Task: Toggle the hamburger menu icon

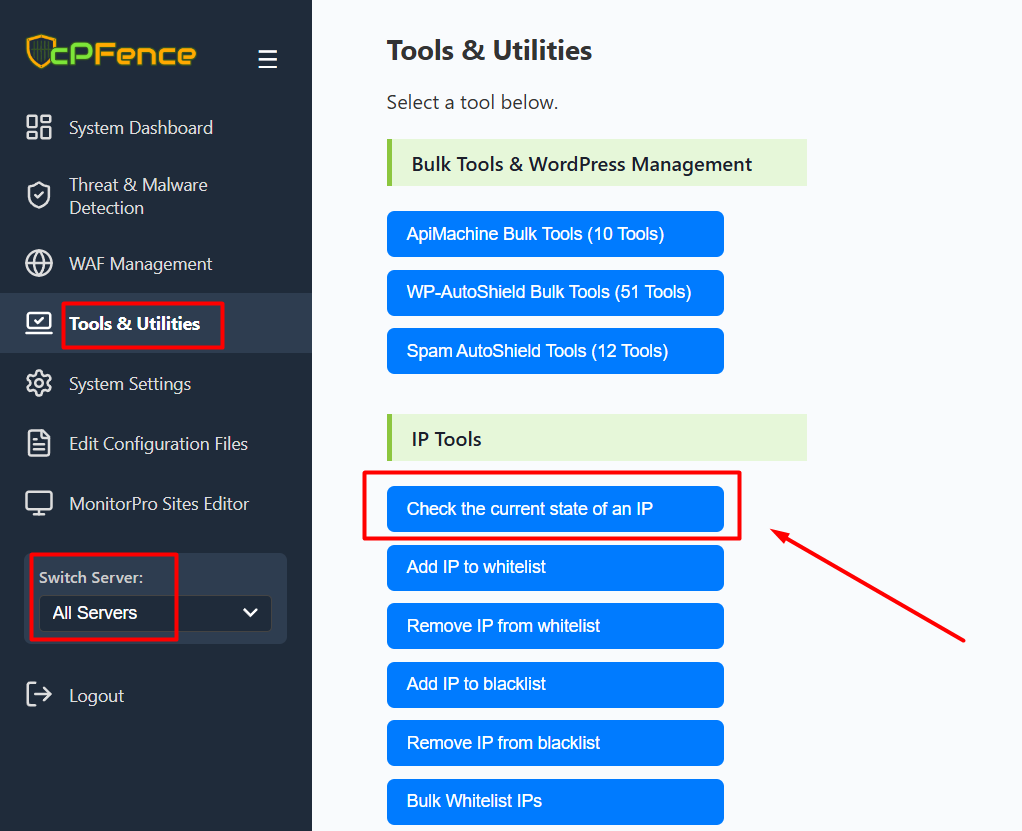Action: pos(267,59)
